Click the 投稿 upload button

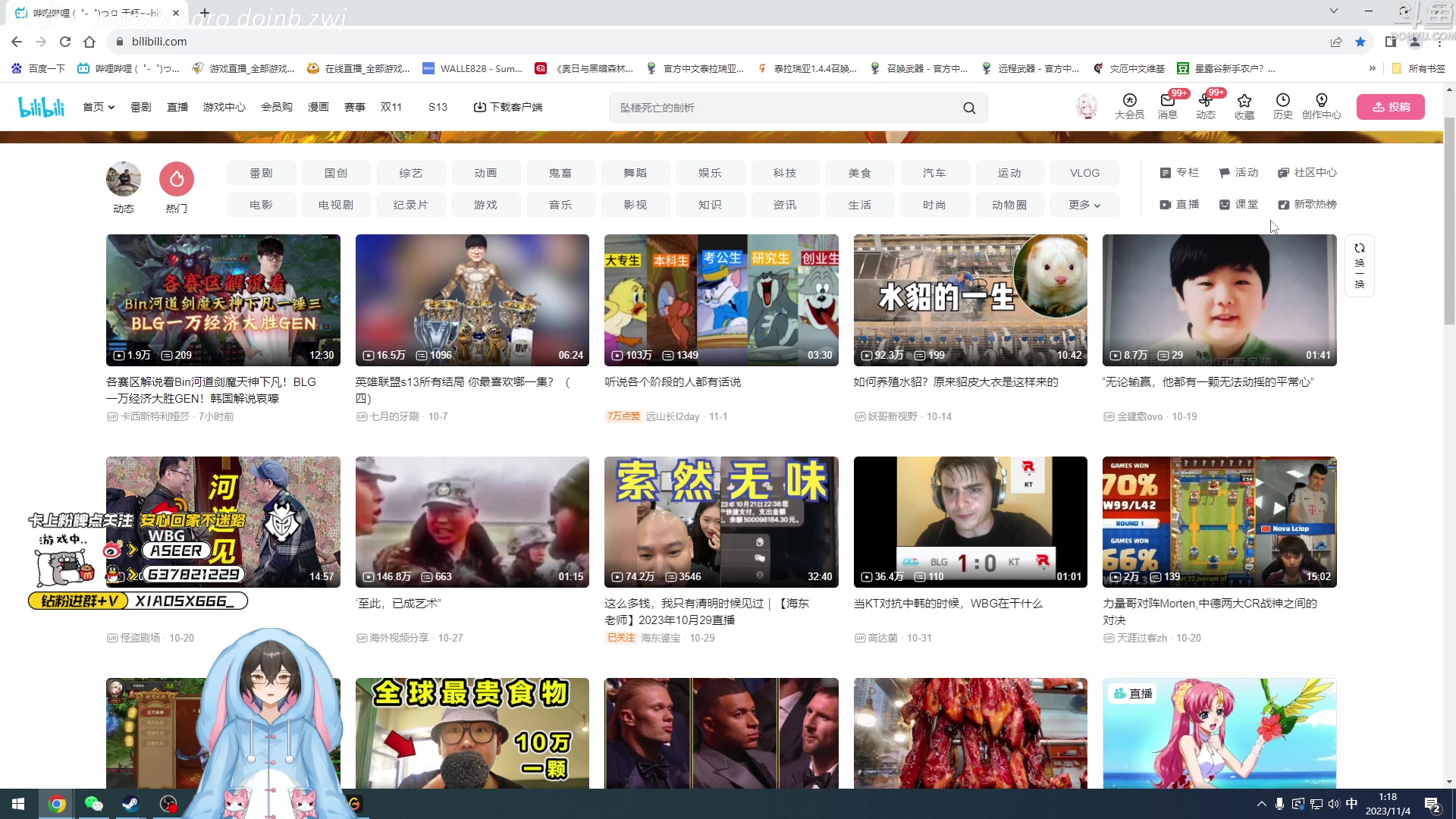click(1391, 107)
